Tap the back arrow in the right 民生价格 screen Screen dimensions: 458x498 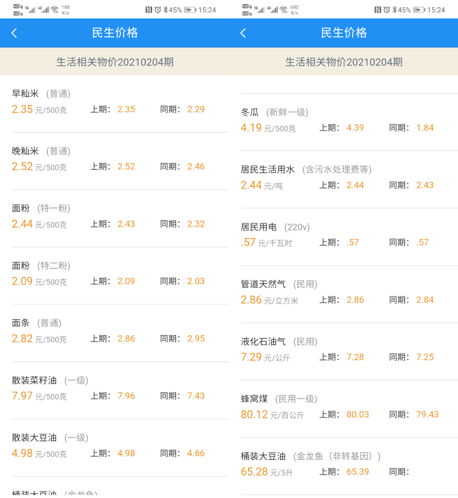coord(243,33)
